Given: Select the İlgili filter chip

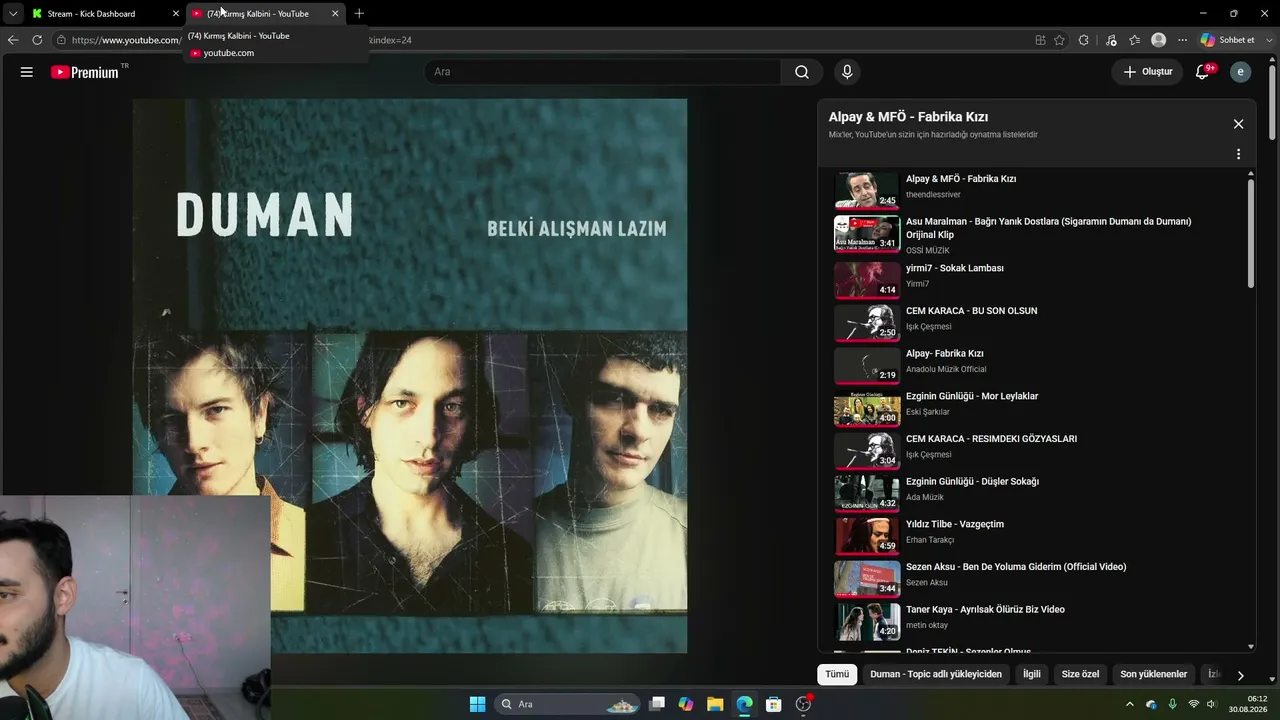Looking at the screenshot, I should (1032, 674).
